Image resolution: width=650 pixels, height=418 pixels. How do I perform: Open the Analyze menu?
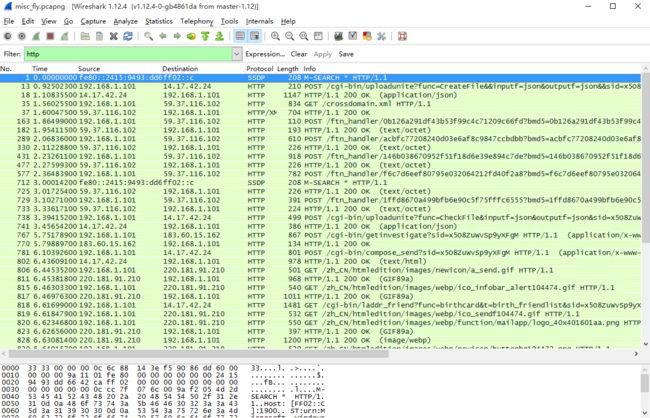[126, 21]
